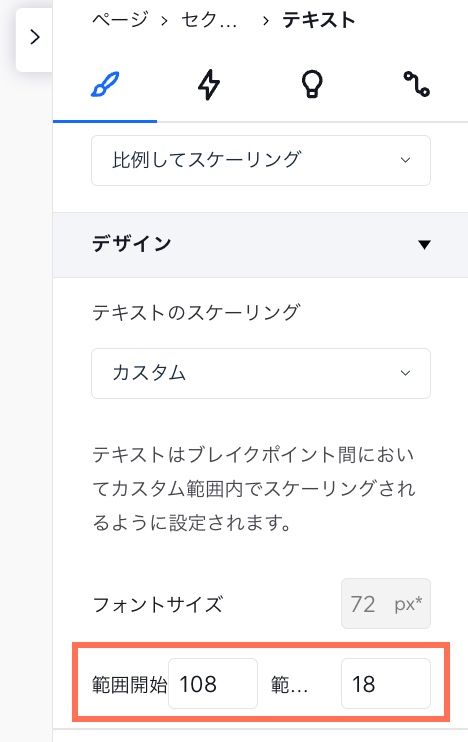Viewport: 468px width, 742px height.
Task: Click the デザイン section header
Action: click(260, 245)
